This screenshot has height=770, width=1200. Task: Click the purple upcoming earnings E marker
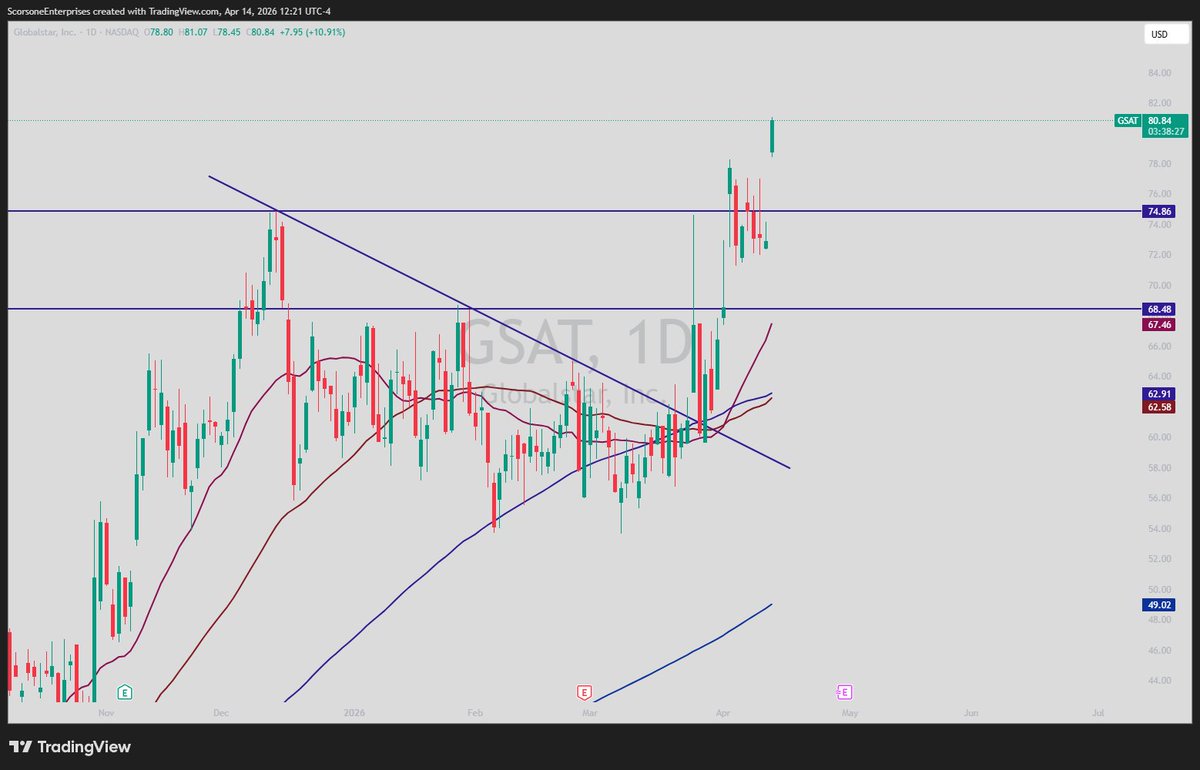tap(844, 691)
